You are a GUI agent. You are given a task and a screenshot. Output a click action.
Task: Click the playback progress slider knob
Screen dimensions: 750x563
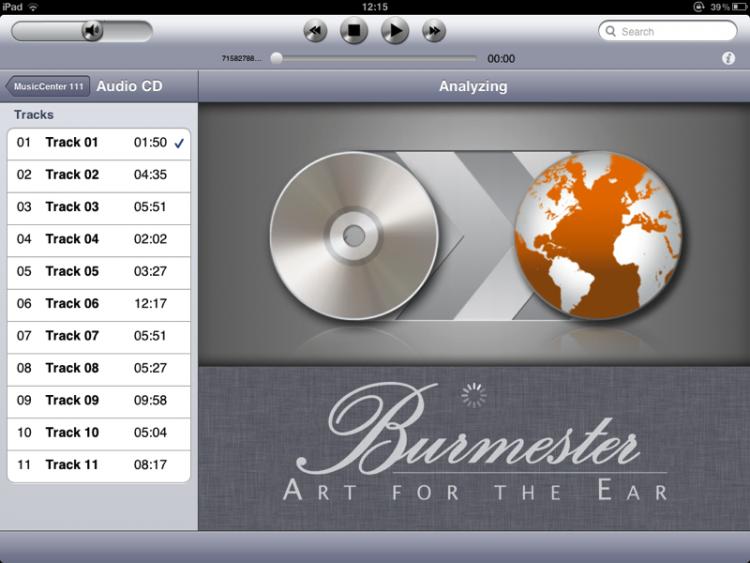coord(276,58)
